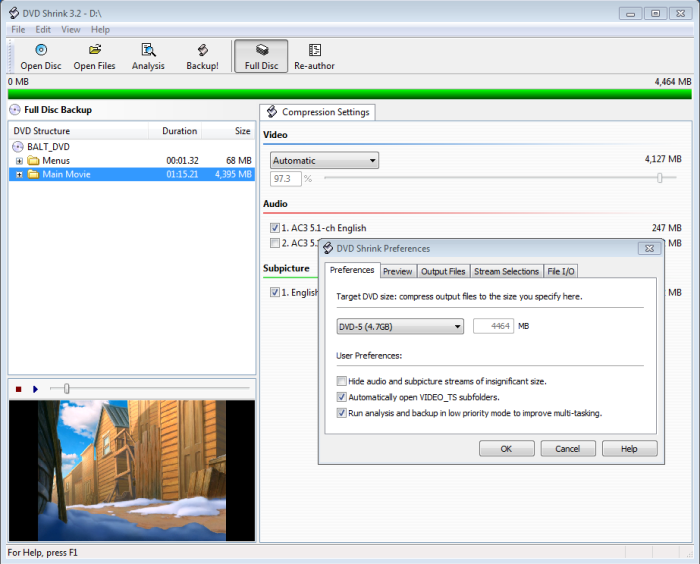Click the 4464 MB target size field
The width and height of the screenshot is (700, 564).
(493, 326)
